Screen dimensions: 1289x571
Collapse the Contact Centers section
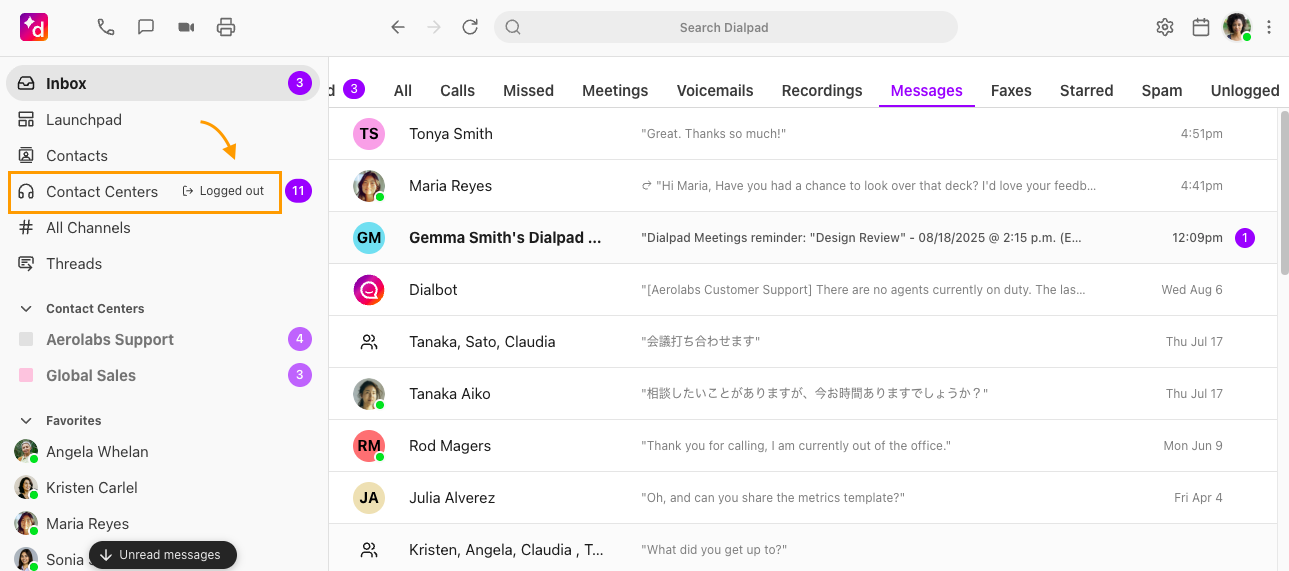tap(26, 308)
